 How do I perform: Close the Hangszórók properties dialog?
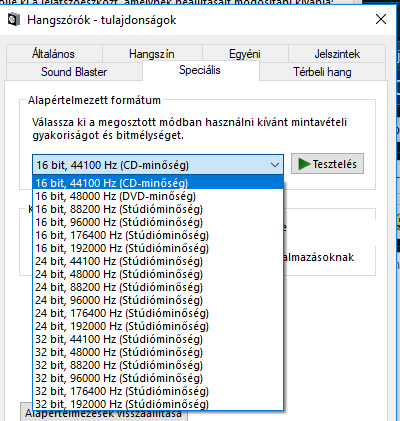click(x=381, y=19)
